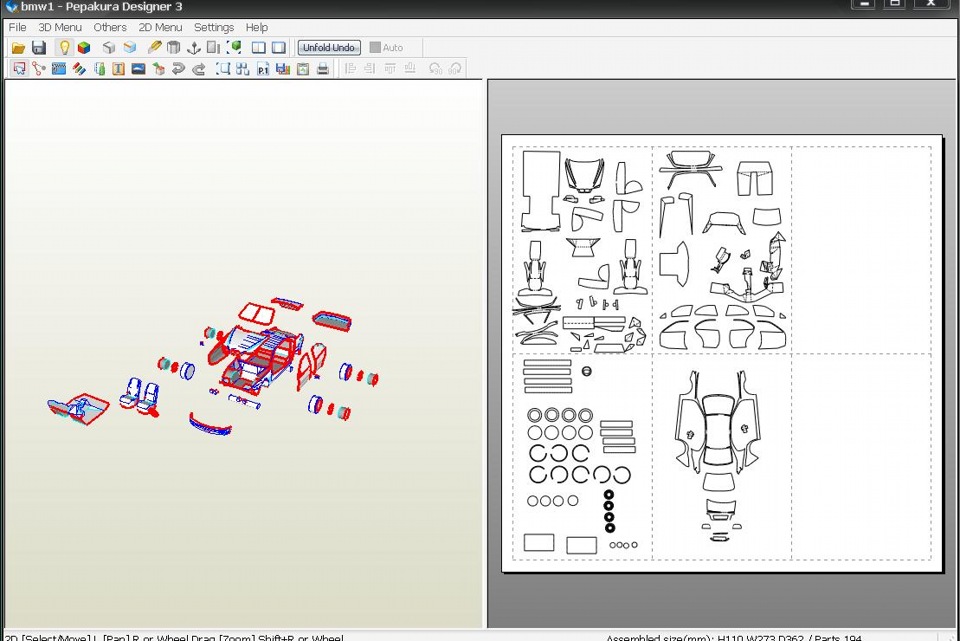
Task: Open the 2D Menu
Action: point(160,27)
